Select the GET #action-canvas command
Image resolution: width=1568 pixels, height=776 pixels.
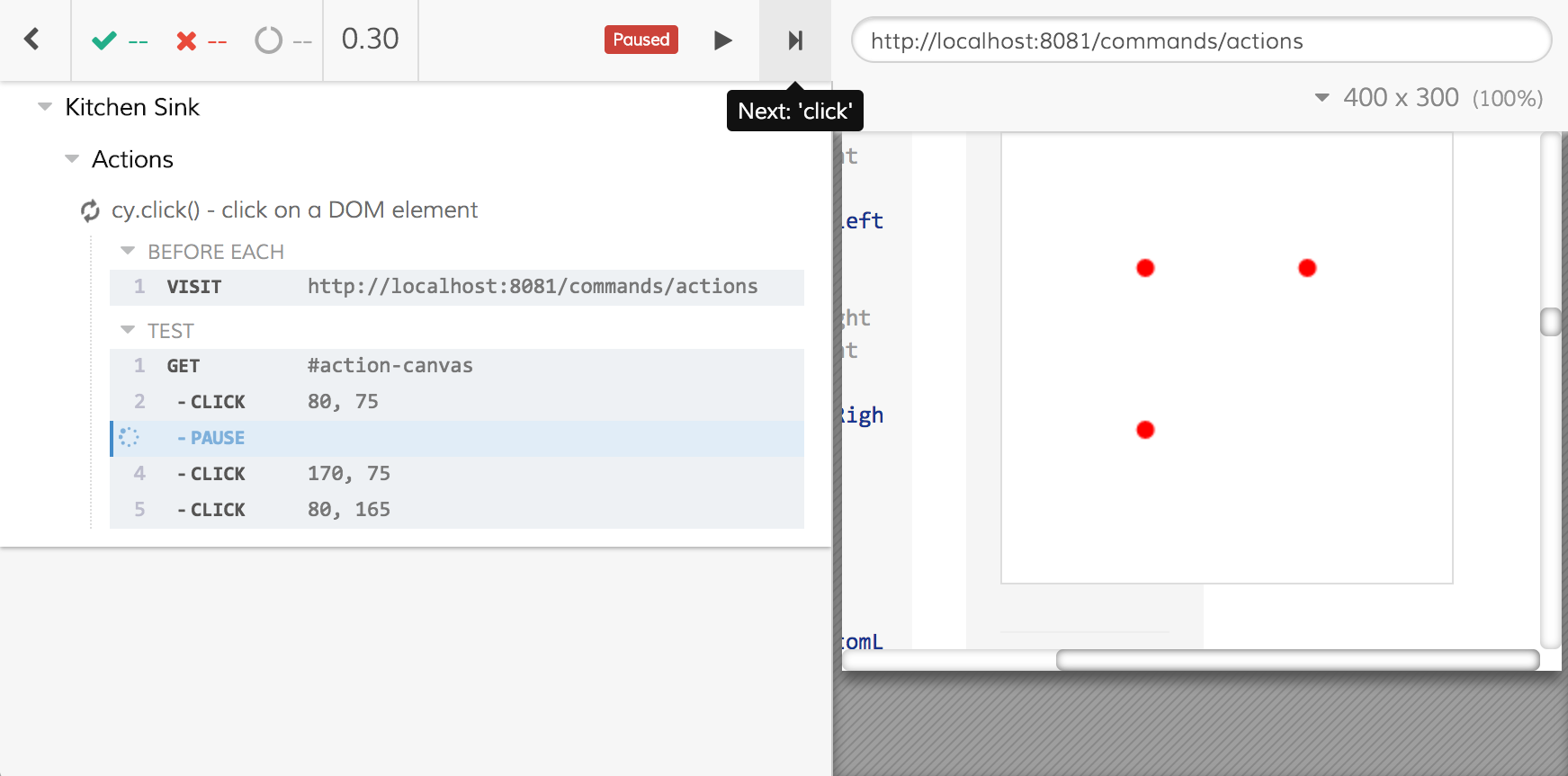(457, 366)
